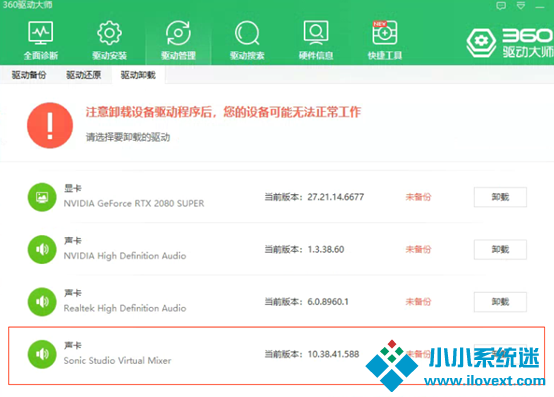The height and width of the screenshot is (397, 554).
Task: Click the graphics card icon for NVIDIA GeForce
Action: [x=42, y=197]
